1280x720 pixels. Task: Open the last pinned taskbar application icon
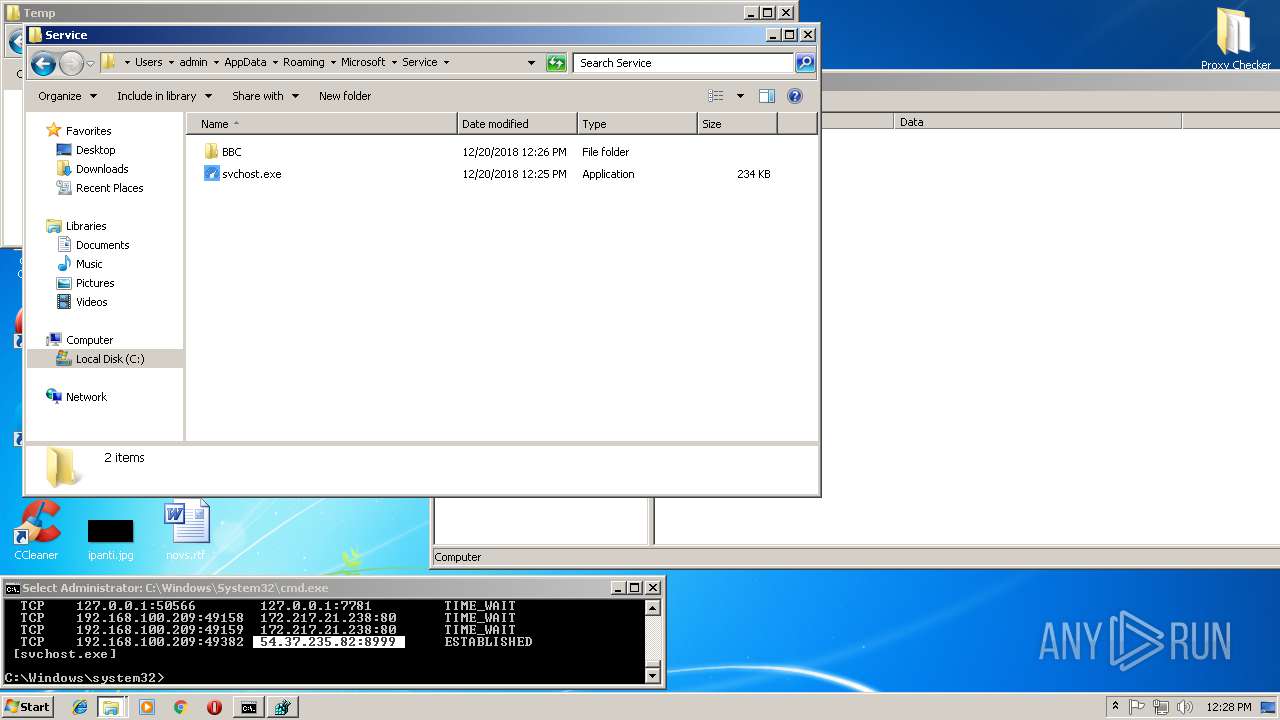pos(283,707)
